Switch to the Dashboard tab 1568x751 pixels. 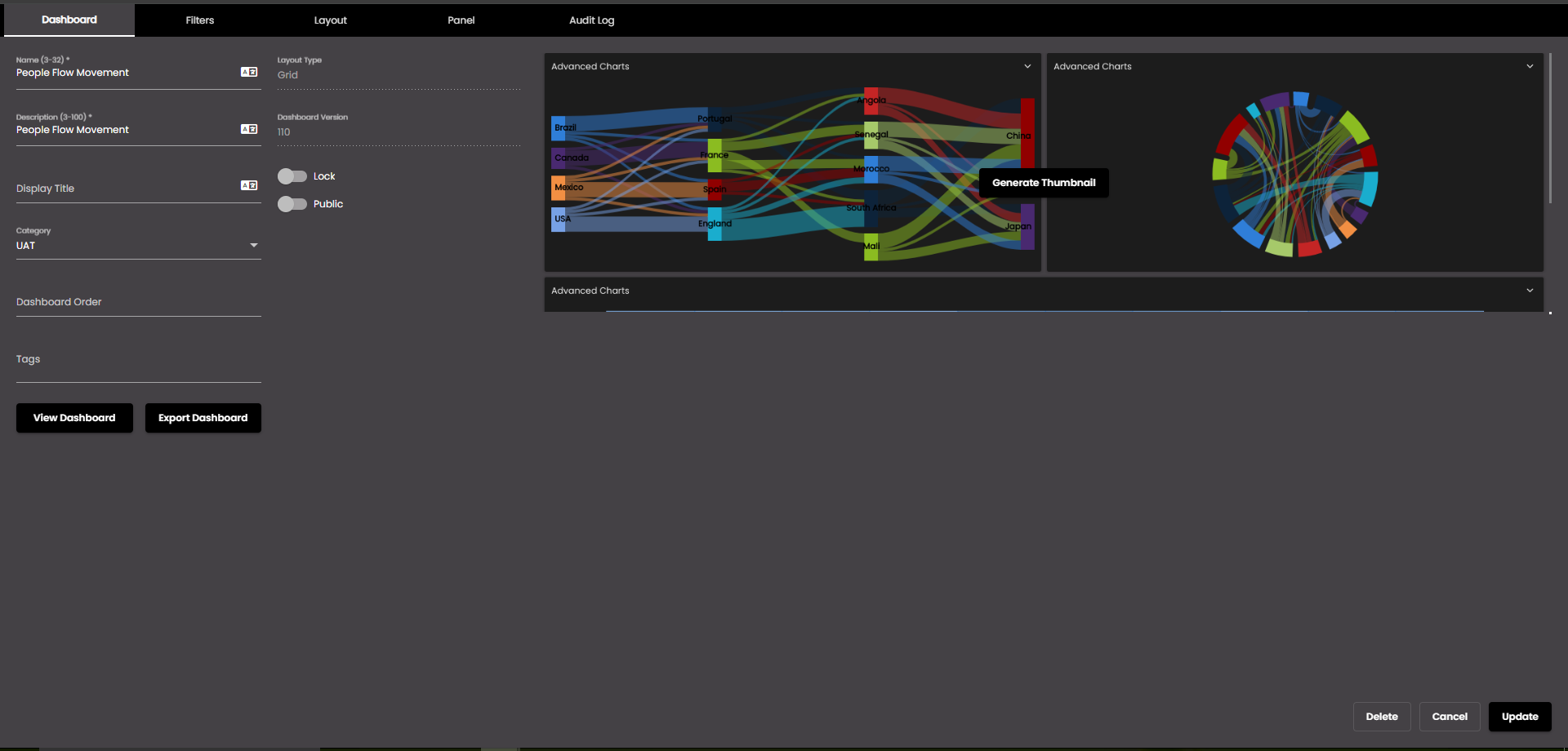(69, 20)
